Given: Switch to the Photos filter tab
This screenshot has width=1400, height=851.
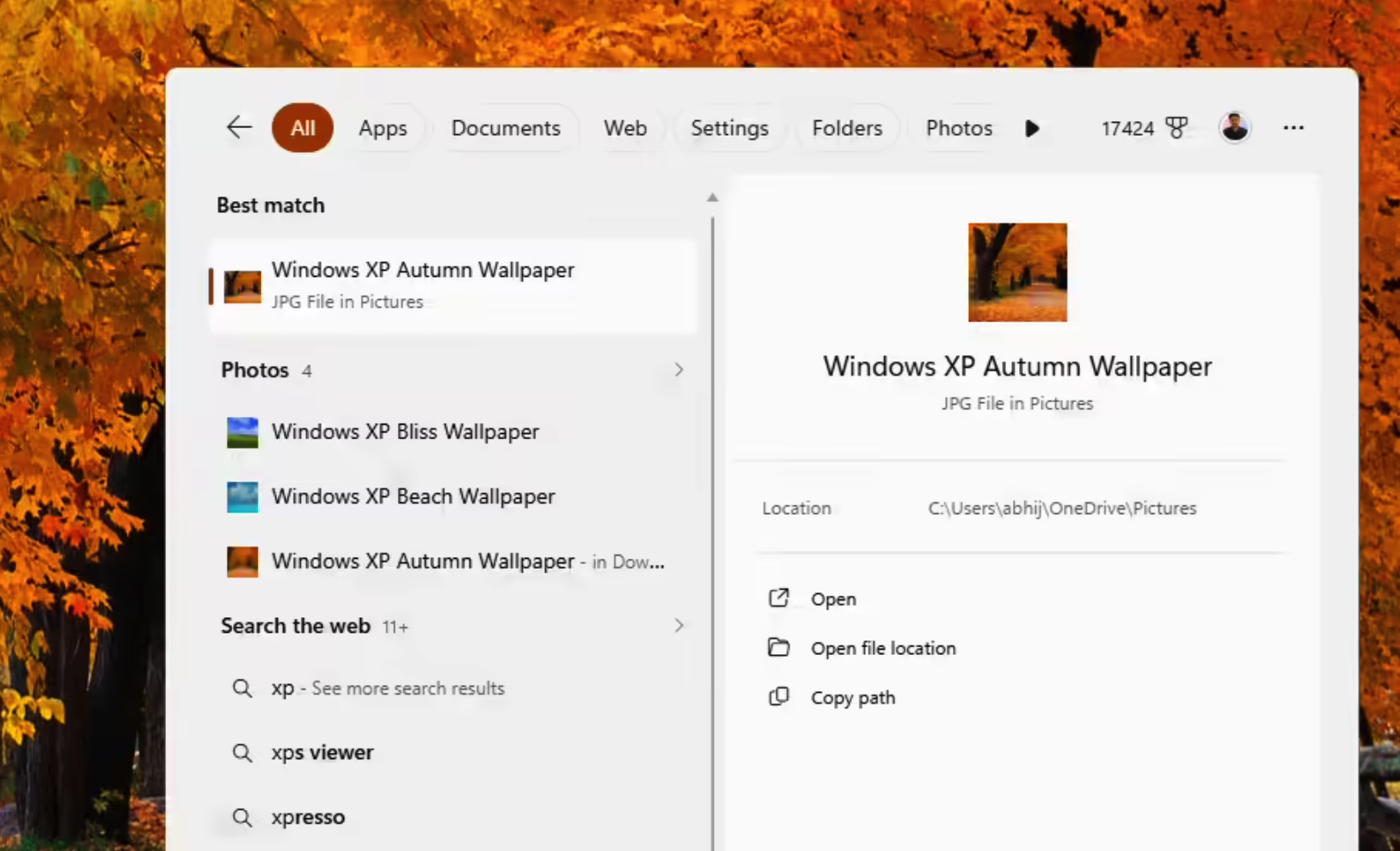Looking at the screenshot, I should [x=959, y=128].
